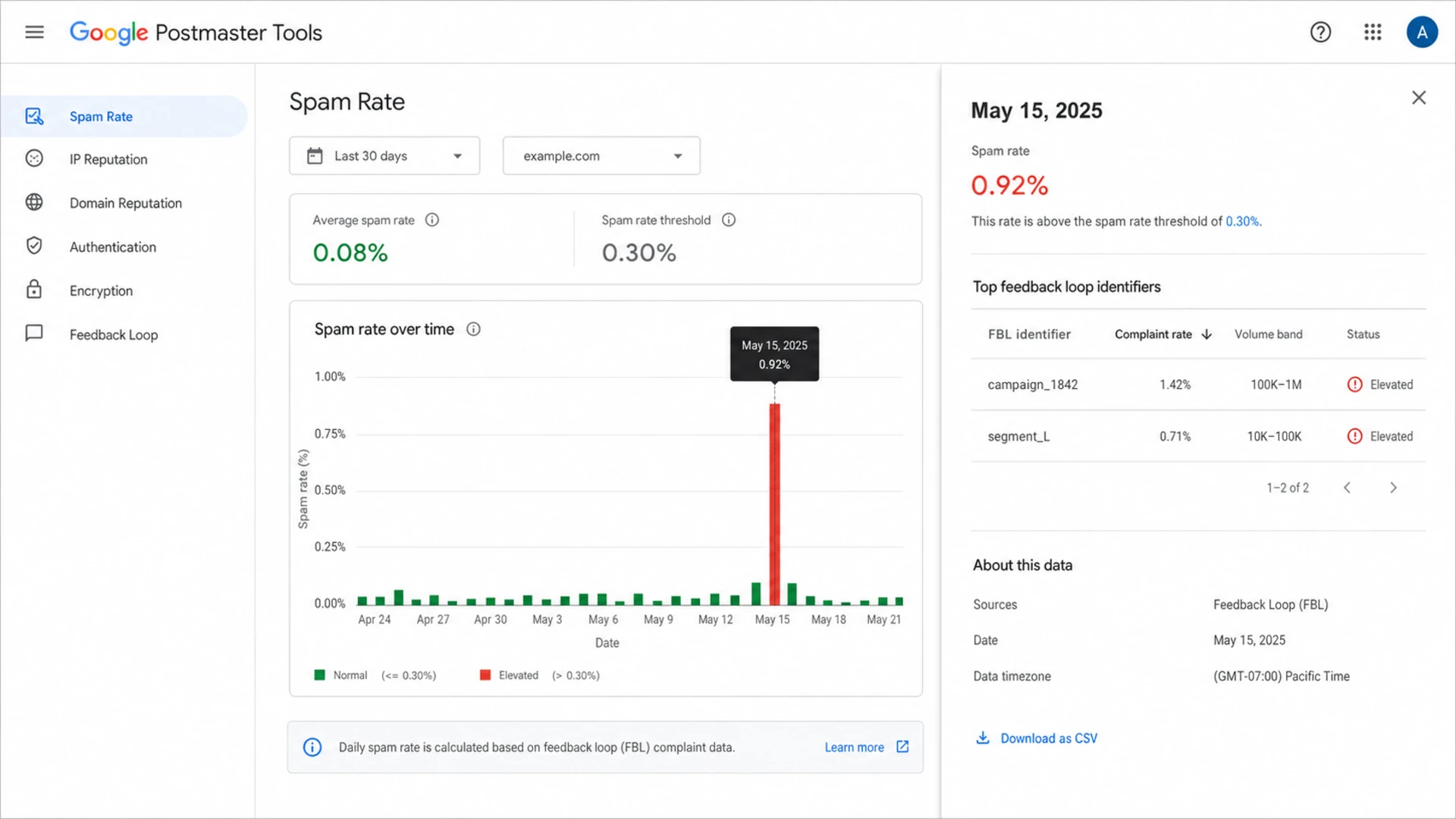Click the download icon beside Download as CSV
The width and height of the screenshot is (1456, 819).
[983, 738]
